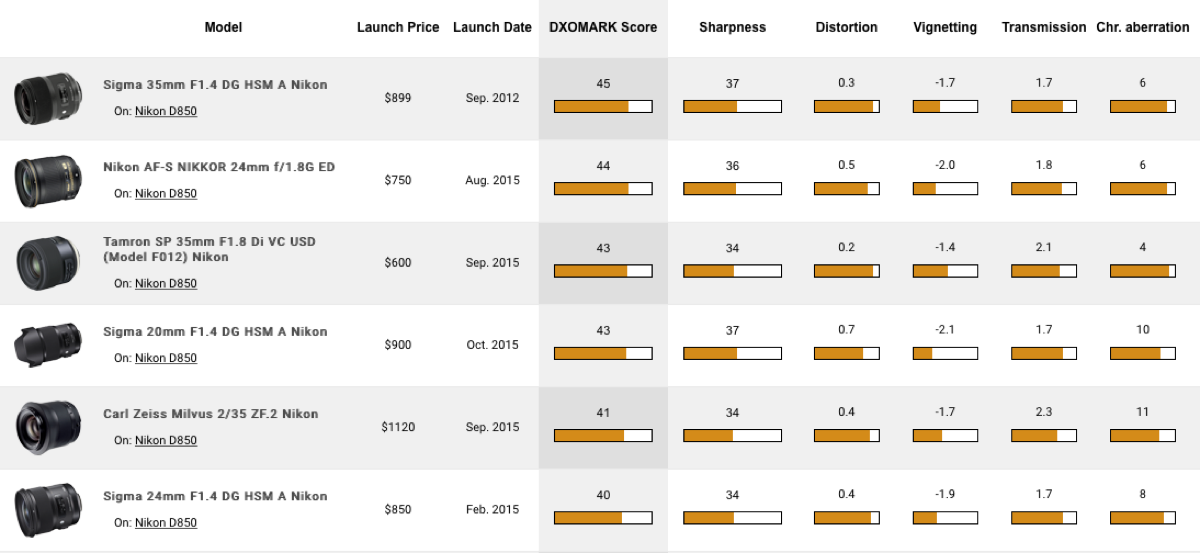Viewport: 1200px width, 553px height.
Task: Open Nikon D850 link under Sigma 20mm
Action: point(166,358)
